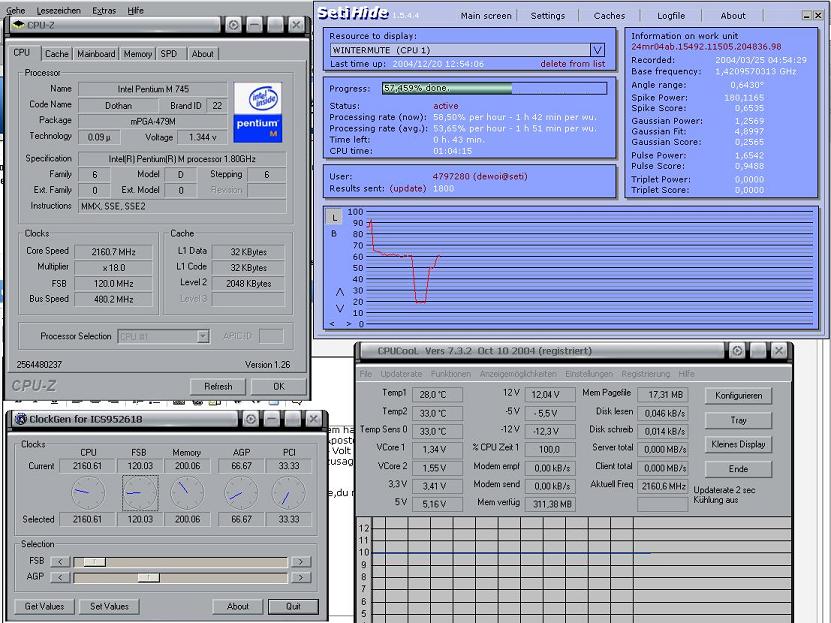Click the Tray button in CPUCool
Image resolution: width=831 pixels, height=623 pixels.
tap(738, 420)
